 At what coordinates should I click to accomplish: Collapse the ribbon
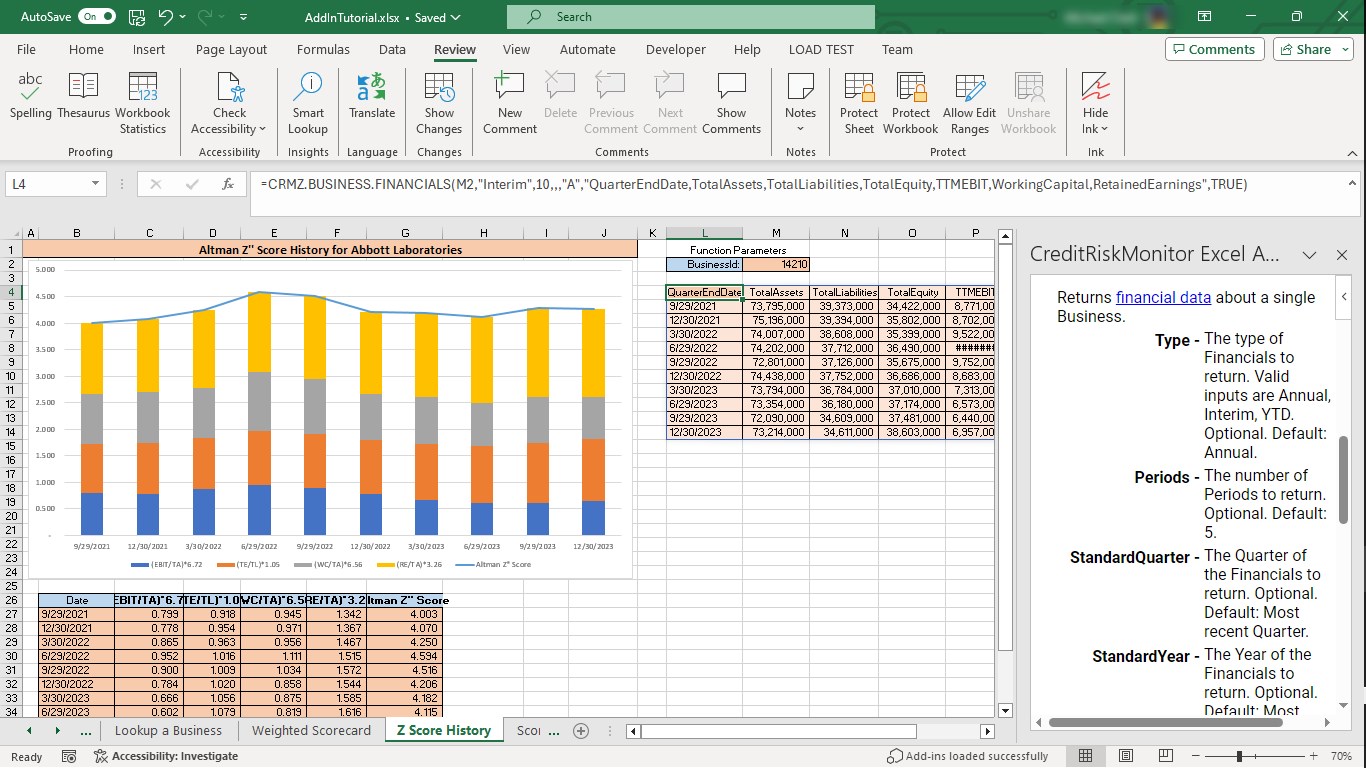(x=1352, y=153)
